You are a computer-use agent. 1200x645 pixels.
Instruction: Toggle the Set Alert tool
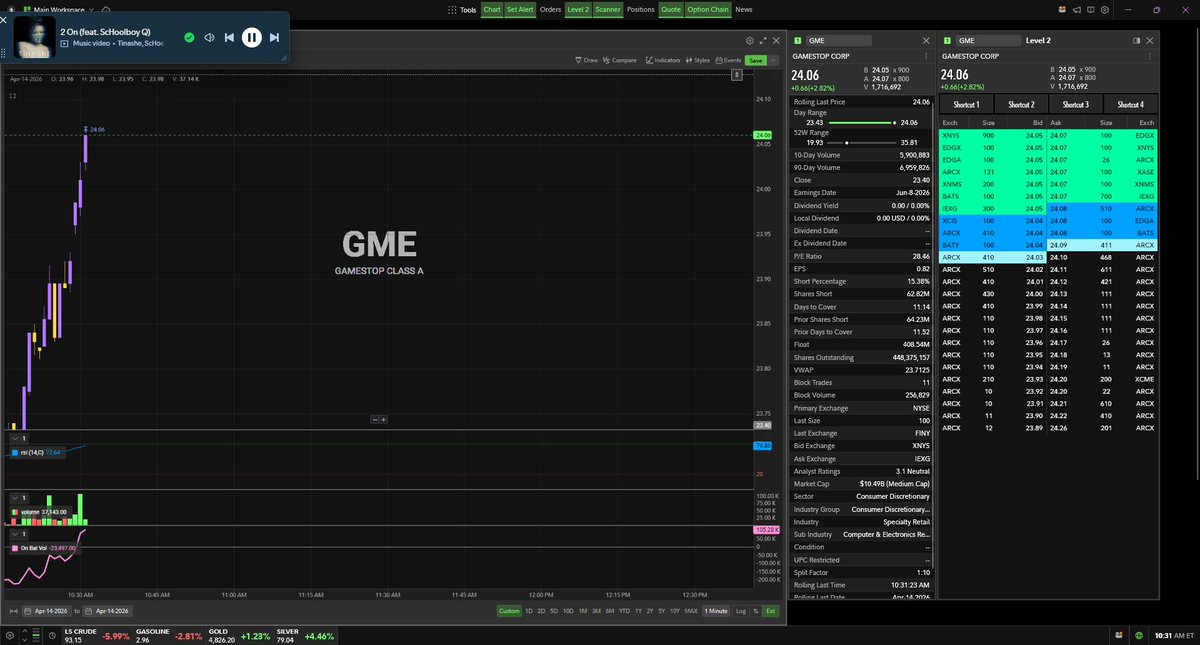coord(520,9)
